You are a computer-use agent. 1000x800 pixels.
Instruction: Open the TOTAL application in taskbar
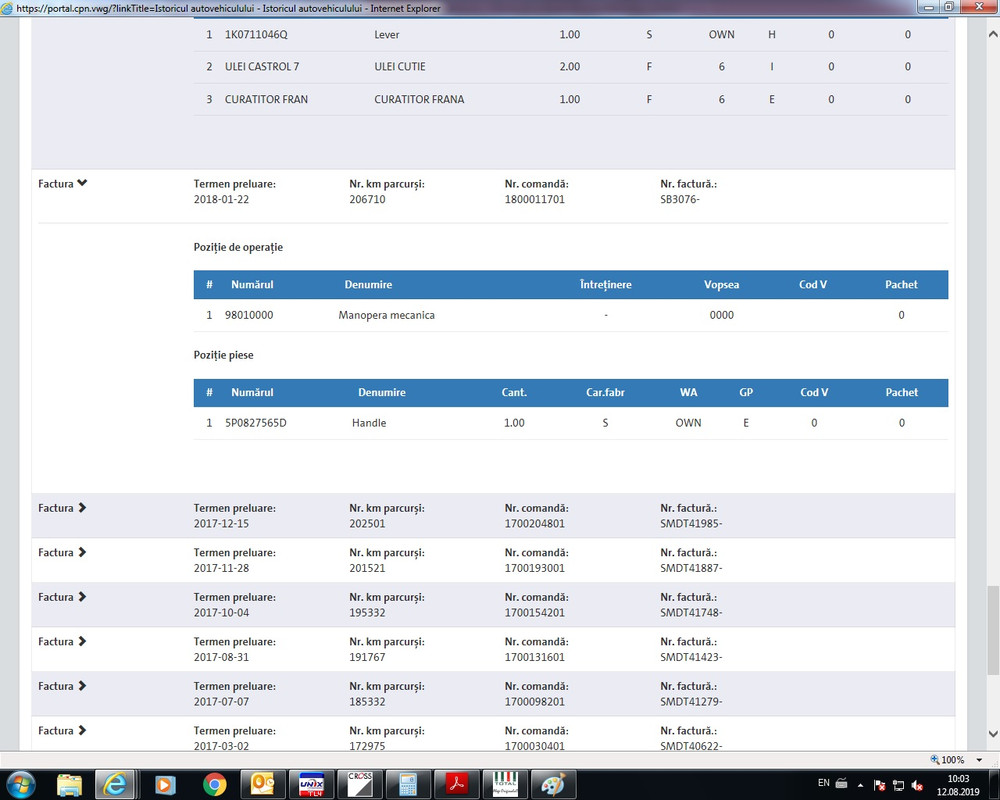tap(505, 784)
